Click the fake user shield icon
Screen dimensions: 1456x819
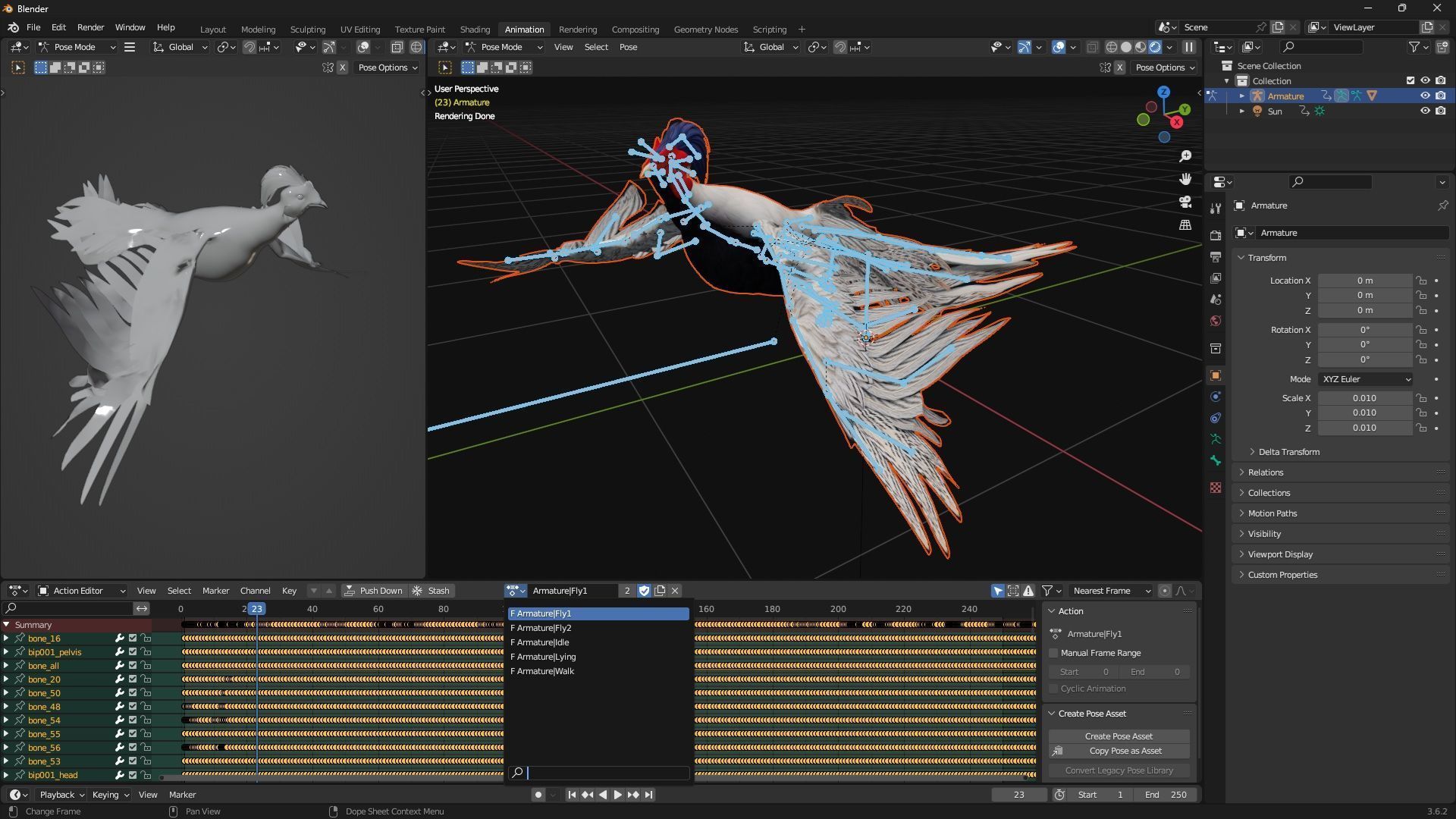pyautogui.click(x=644, y=591)
